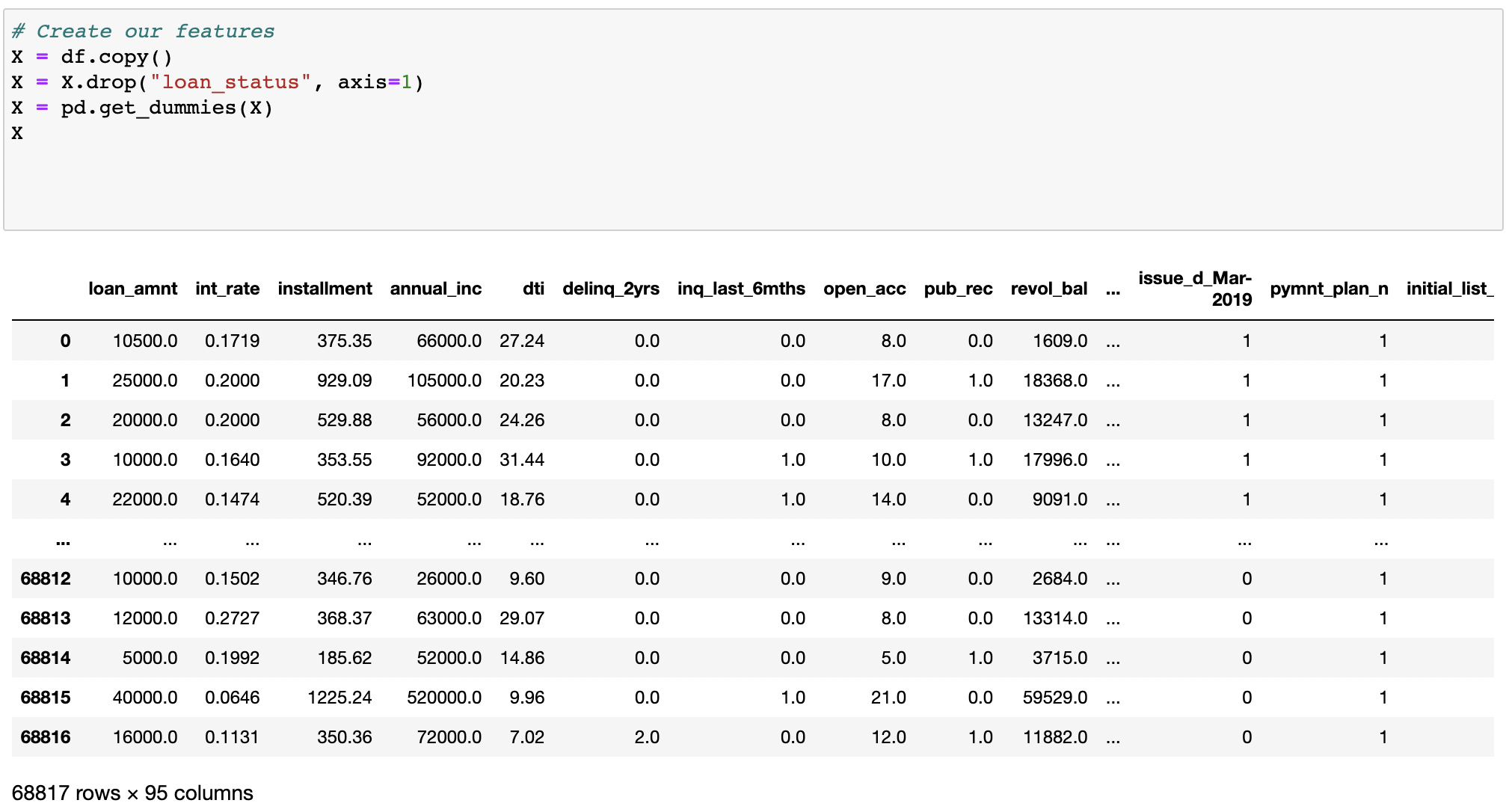Select the final X line in the cell
This screenshot has height=812, width=1506.
coord(16,132)
